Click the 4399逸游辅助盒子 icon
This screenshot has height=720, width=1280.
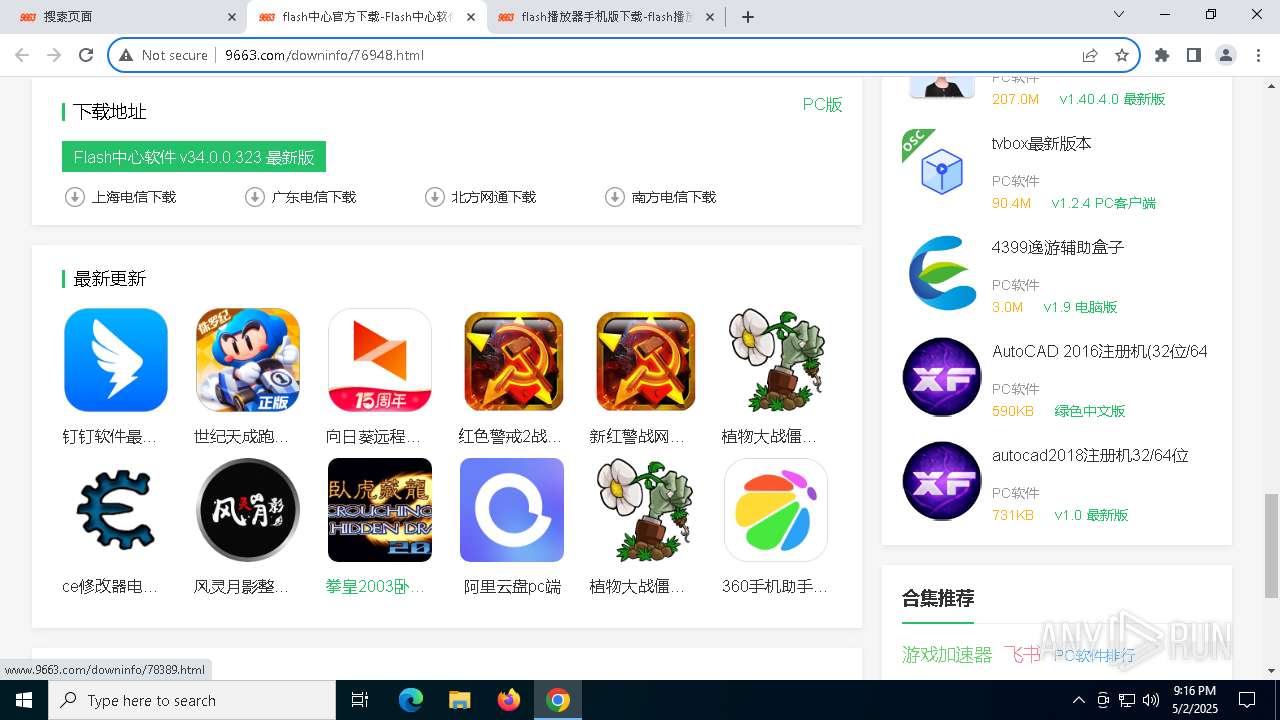coord(942,273)
